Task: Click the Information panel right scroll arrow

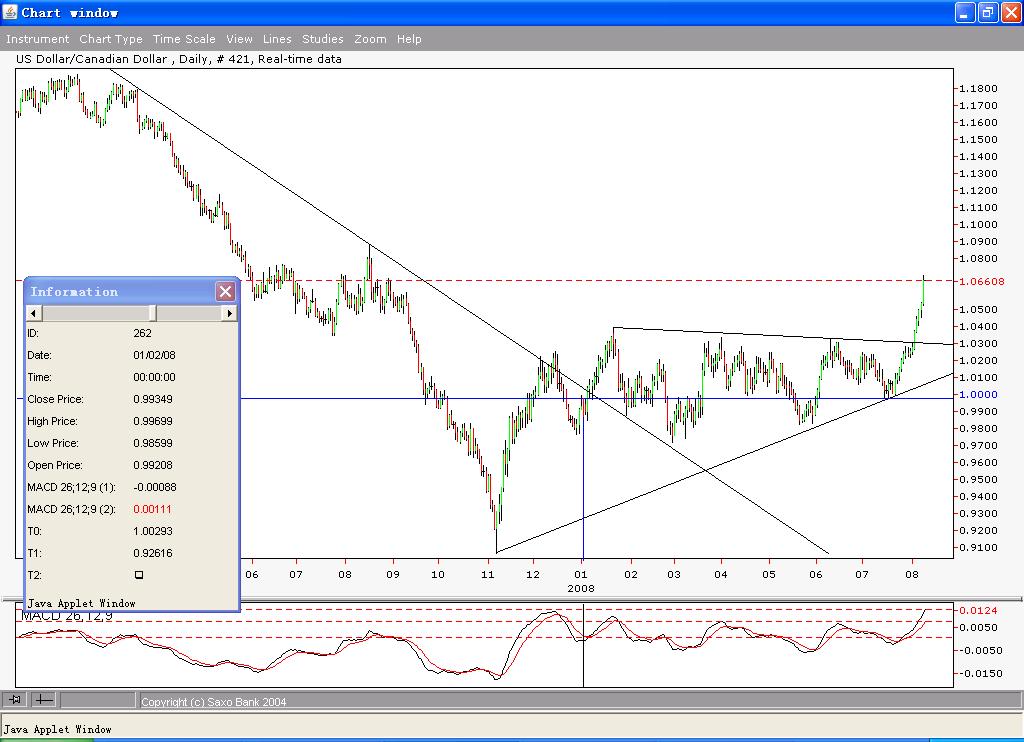Action: click(x=229, y=314)
